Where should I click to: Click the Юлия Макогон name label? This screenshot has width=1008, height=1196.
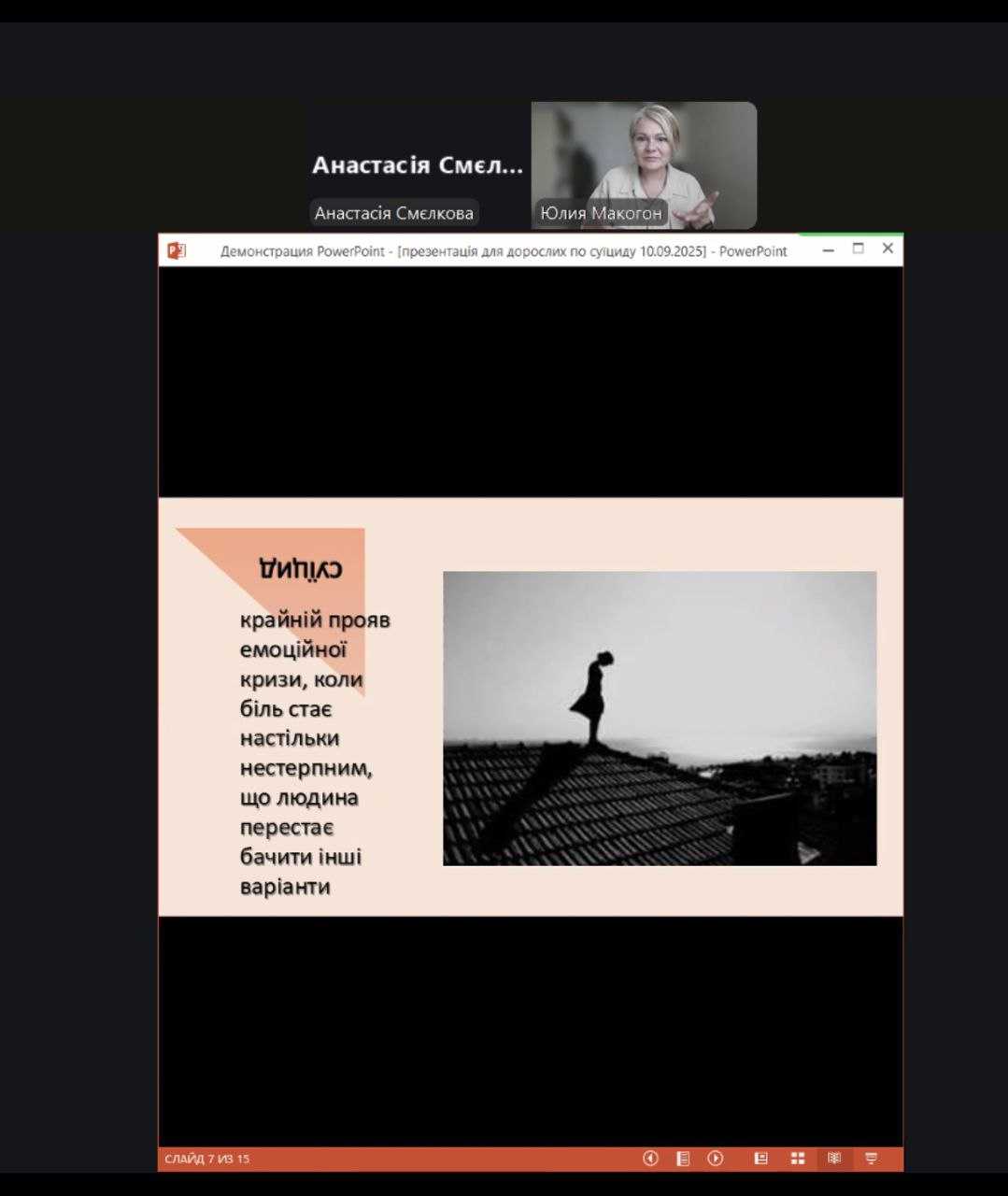tap(601, 213)
